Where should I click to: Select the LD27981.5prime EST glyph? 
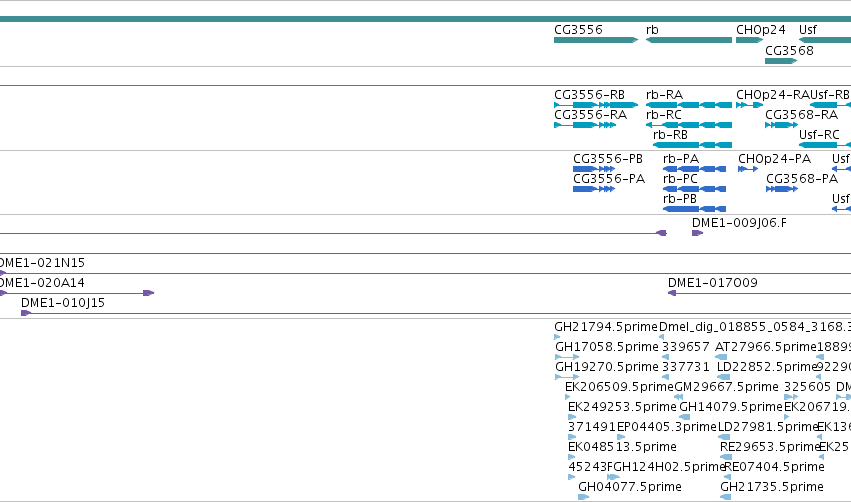(723, 437)
